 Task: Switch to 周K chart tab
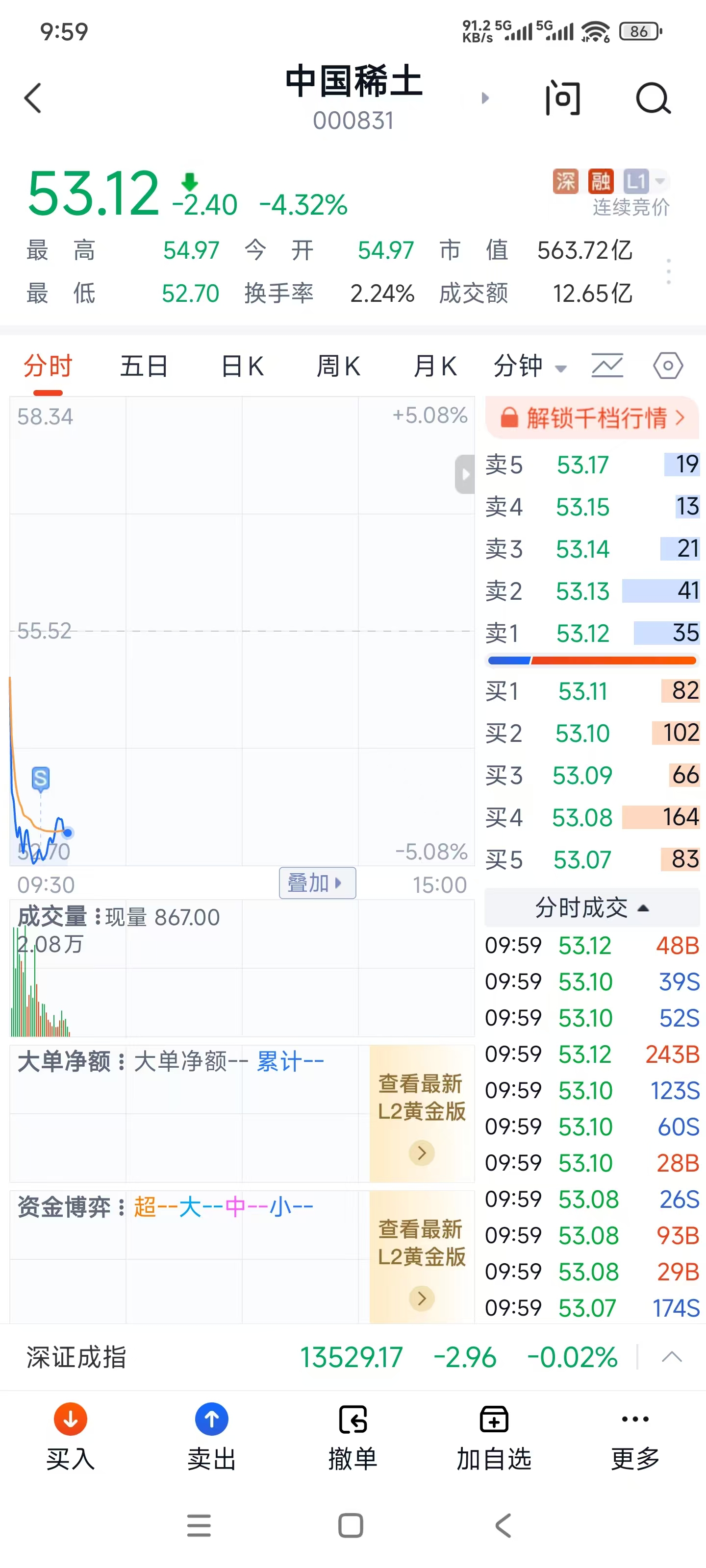click(338, 367)
